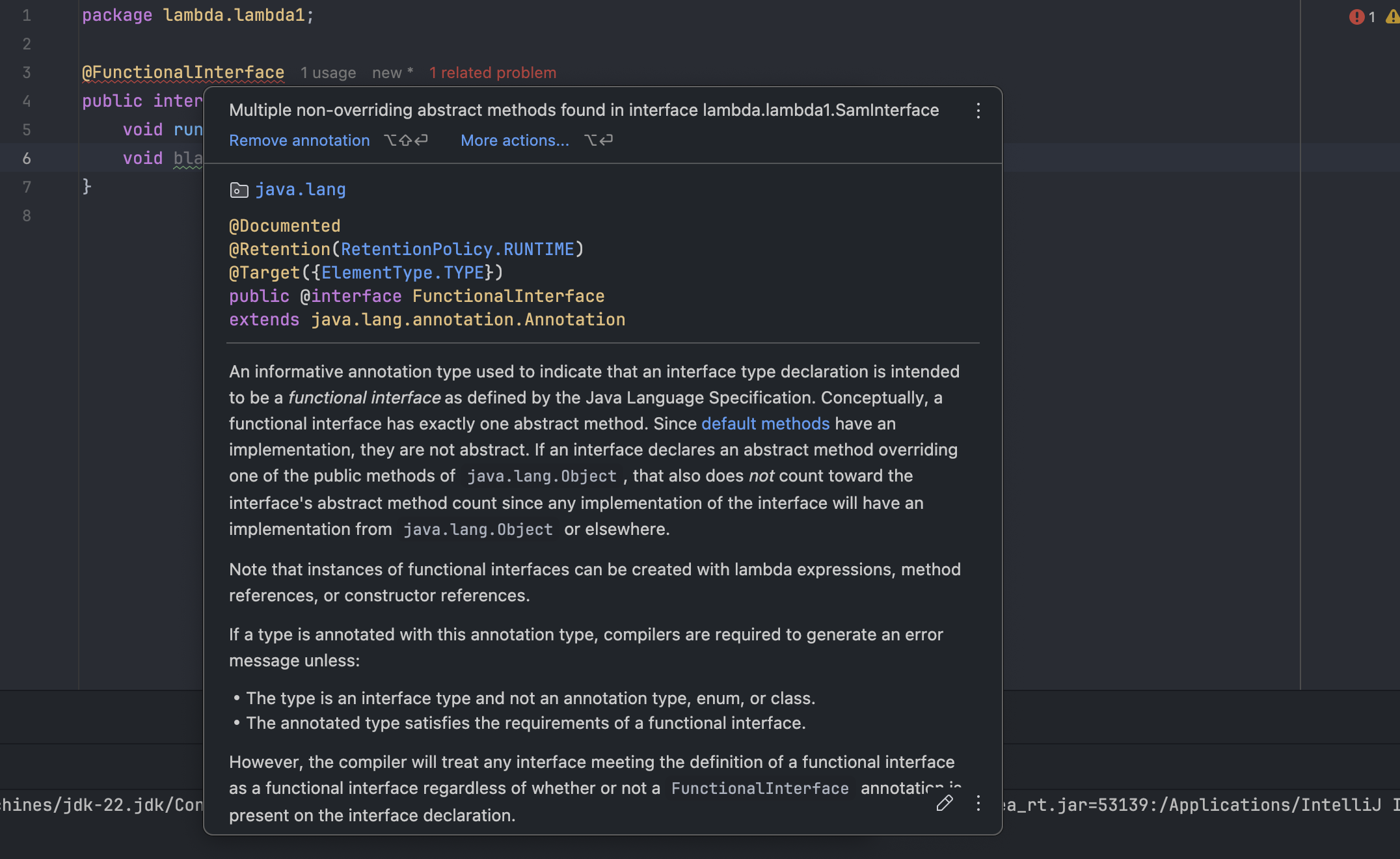Click the 1 usage inlay hint
This screenshot has width=1400, height=859.
click(x=328, y=73)
